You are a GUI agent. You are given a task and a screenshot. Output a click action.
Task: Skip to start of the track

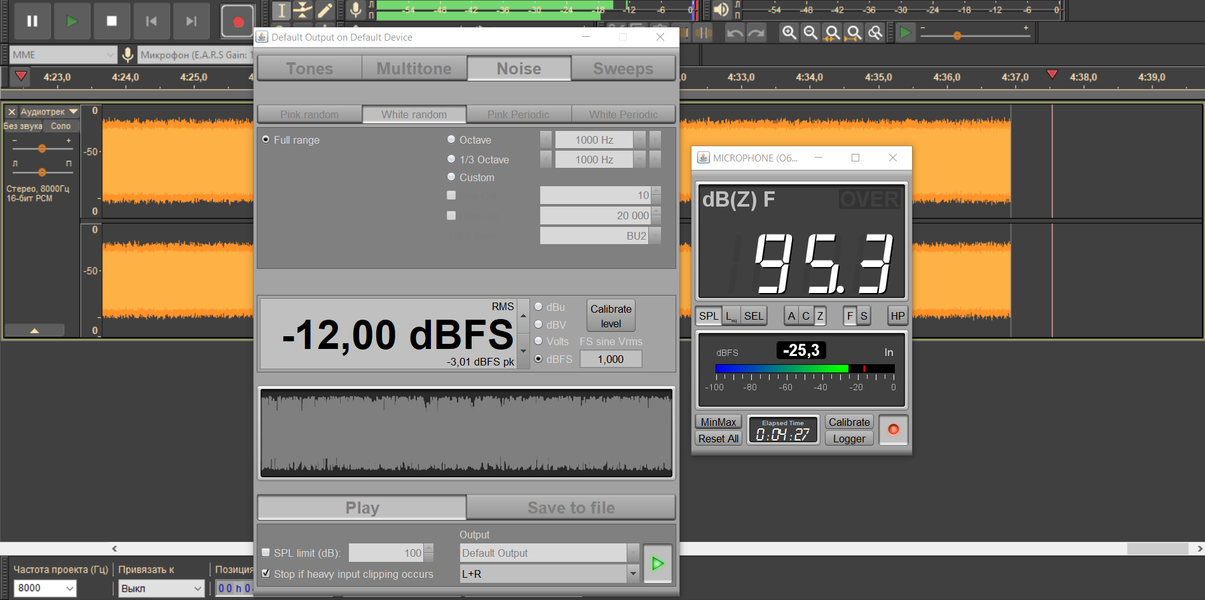[x=151, y=20]
